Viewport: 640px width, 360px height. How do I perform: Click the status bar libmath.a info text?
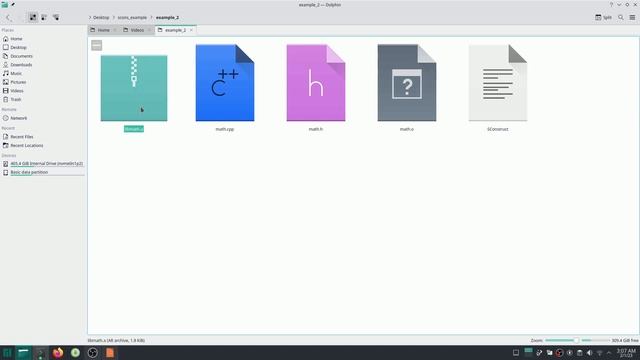click(x=116, y=340)
